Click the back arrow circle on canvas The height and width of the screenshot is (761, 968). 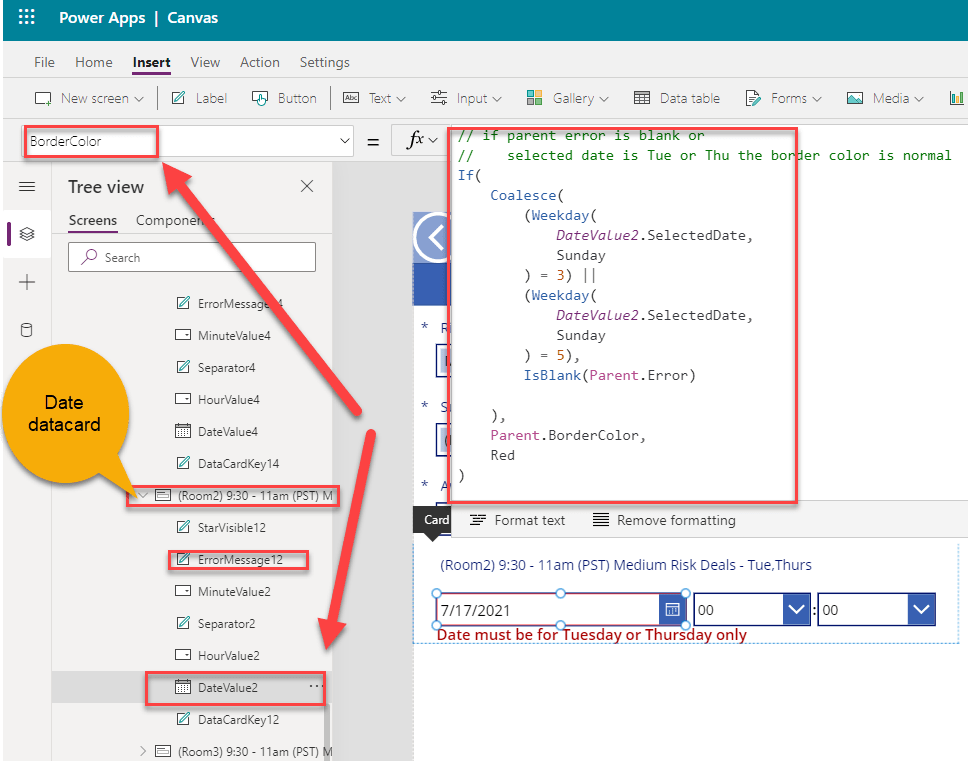click(x=434, y=239)
